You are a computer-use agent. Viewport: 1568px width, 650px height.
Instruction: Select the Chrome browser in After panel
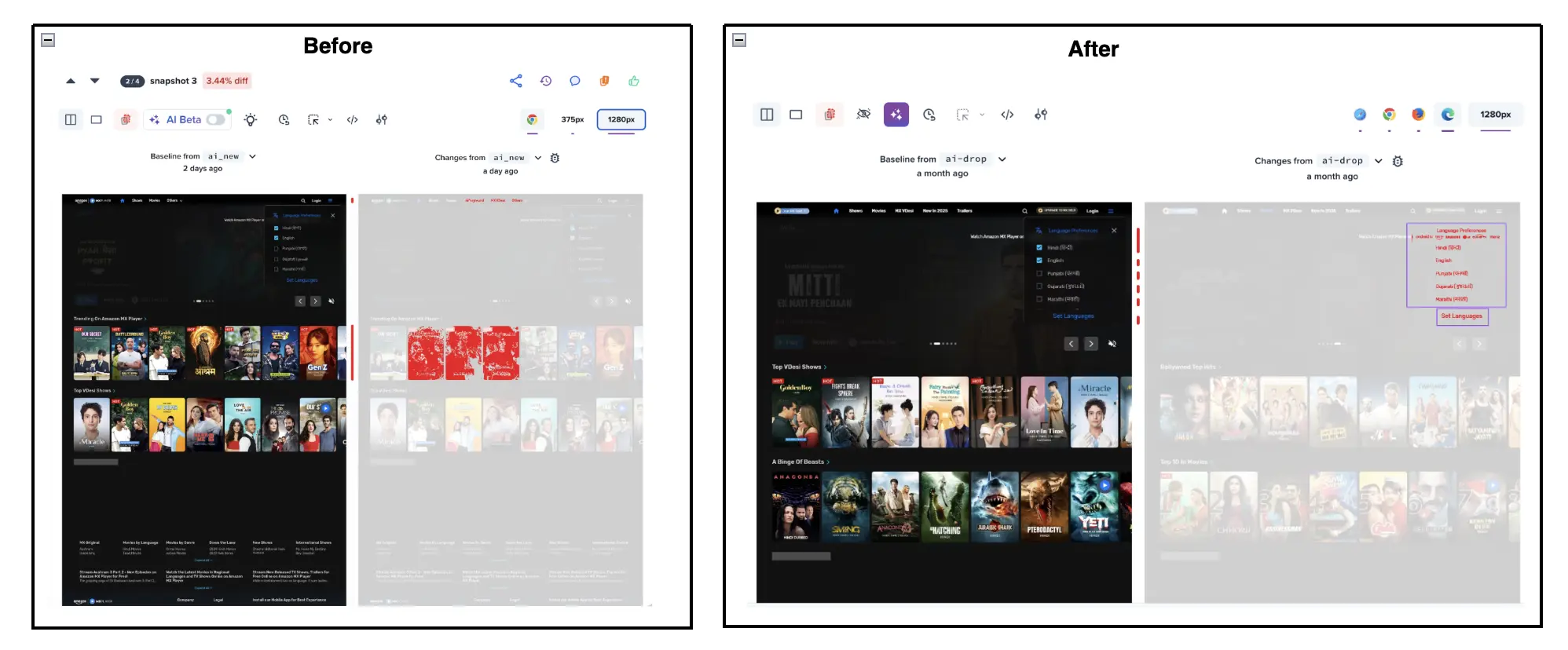point(1389,115)
